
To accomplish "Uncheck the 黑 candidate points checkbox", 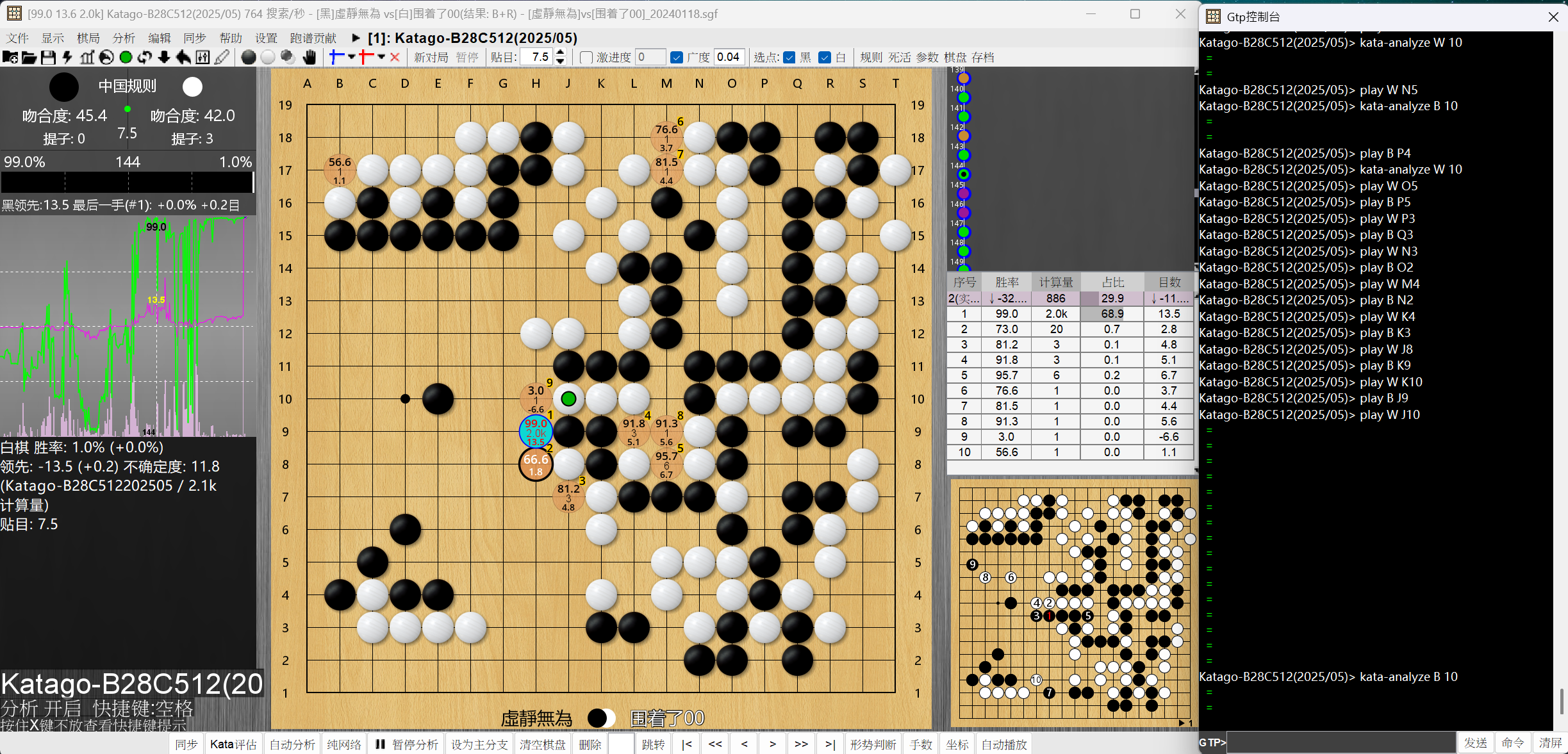I will (789, 58).
